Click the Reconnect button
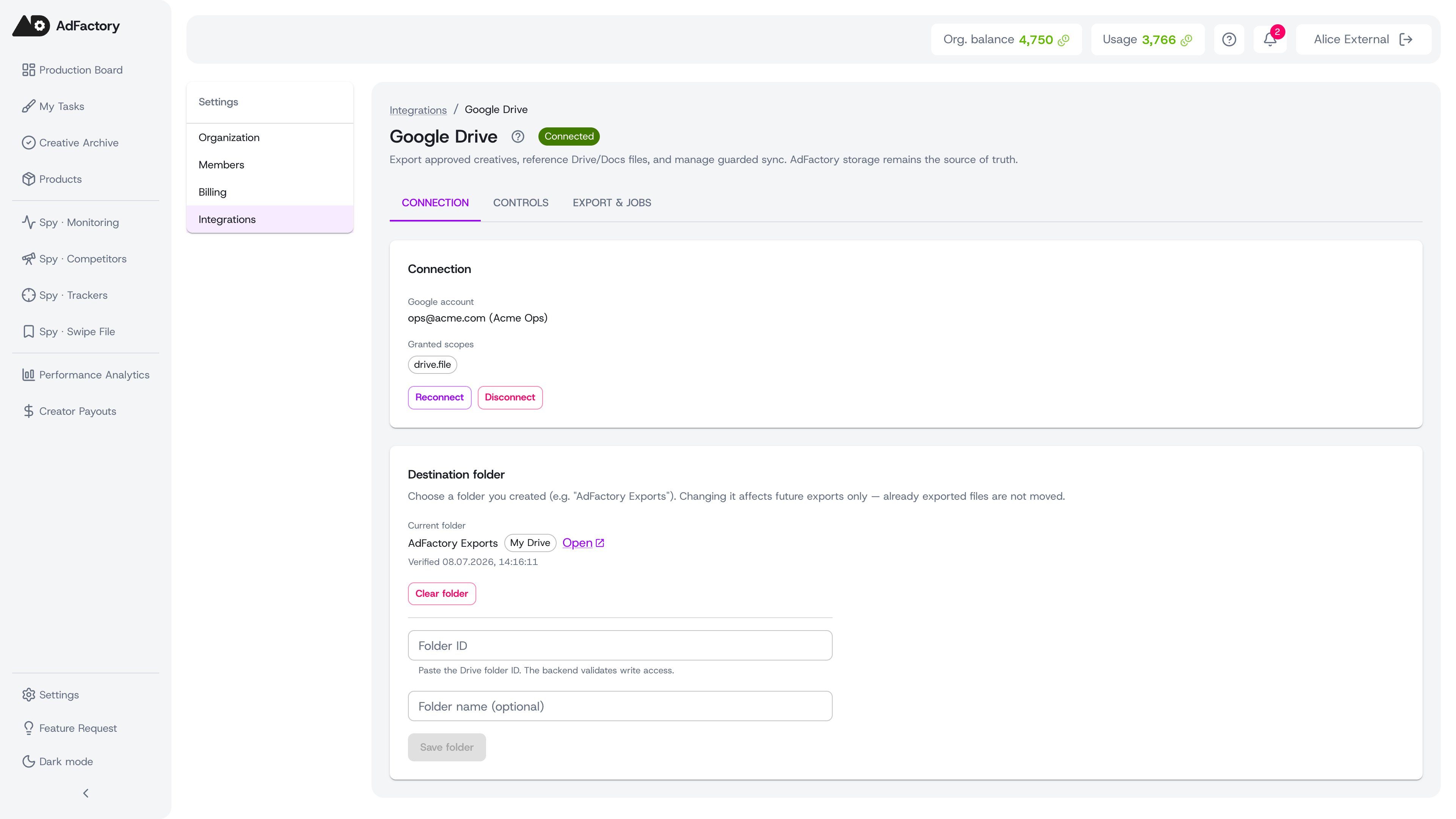Viewport: 1456px width, 819px height. (x=439, y=397)
